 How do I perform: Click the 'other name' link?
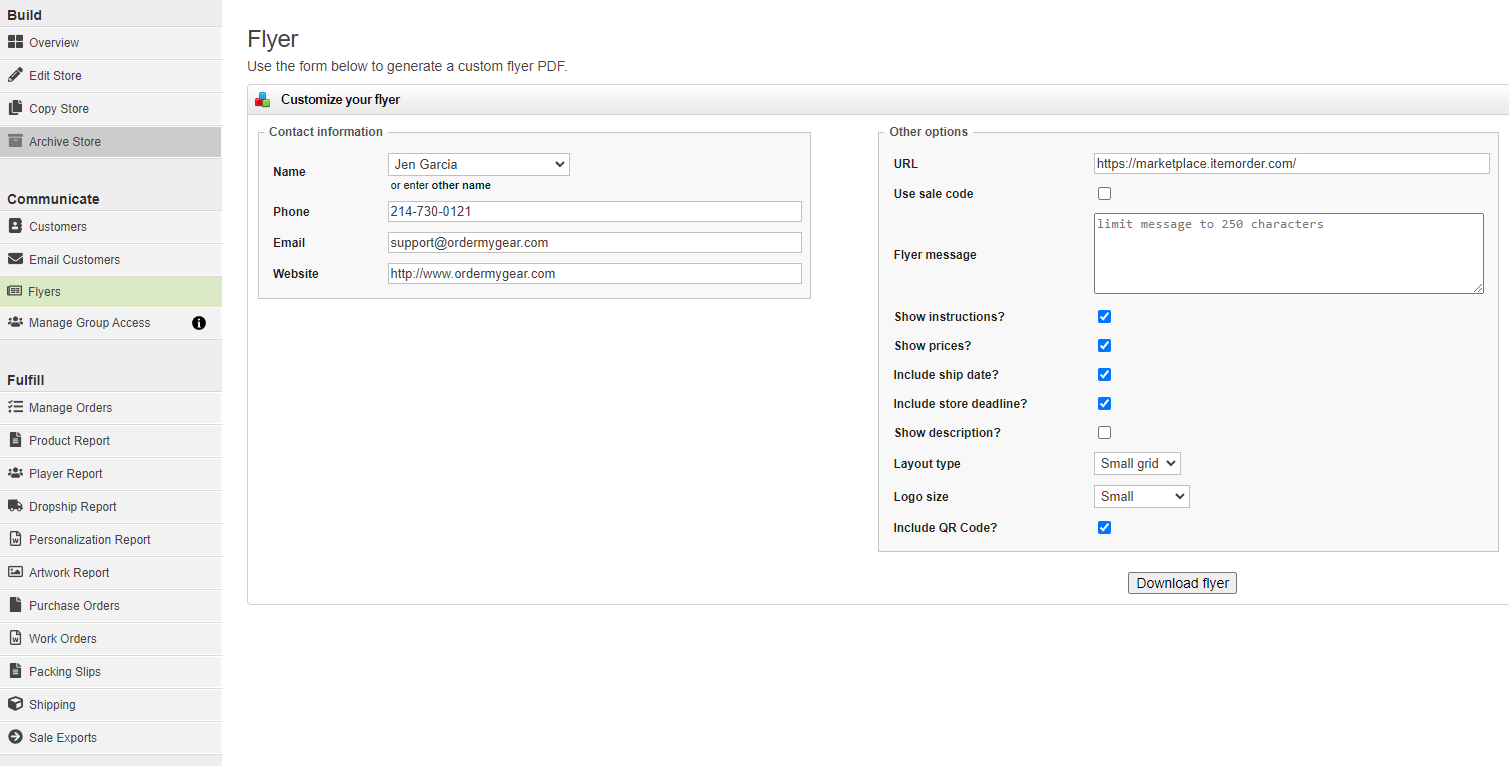(461, 185)
